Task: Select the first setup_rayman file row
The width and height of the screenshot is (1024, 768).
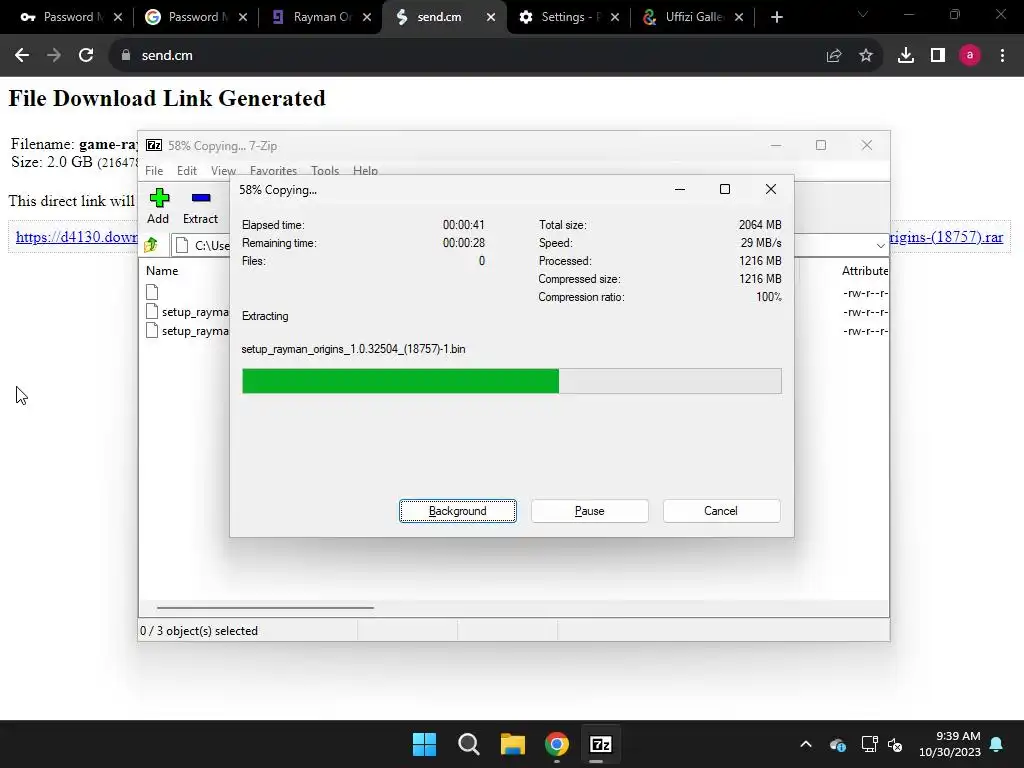Action: tap(187, 312)
